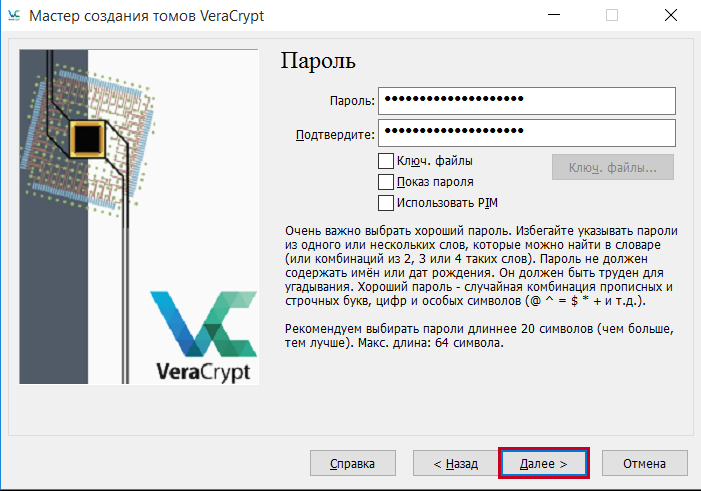701x491 pixels.
Task: Cancel the wizard with "Отмена"
Action: 644,464
